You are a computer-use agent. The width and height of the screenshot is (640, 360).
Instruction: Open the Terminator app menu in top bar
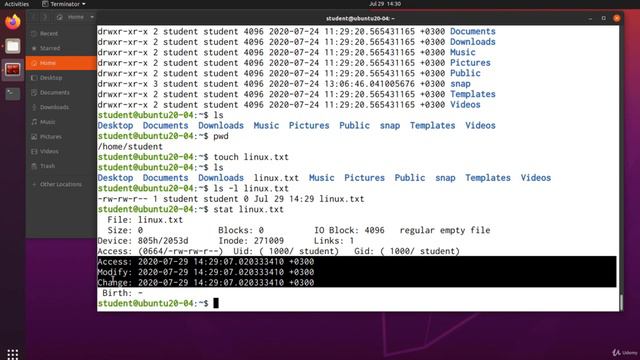[x=64, y=4]
